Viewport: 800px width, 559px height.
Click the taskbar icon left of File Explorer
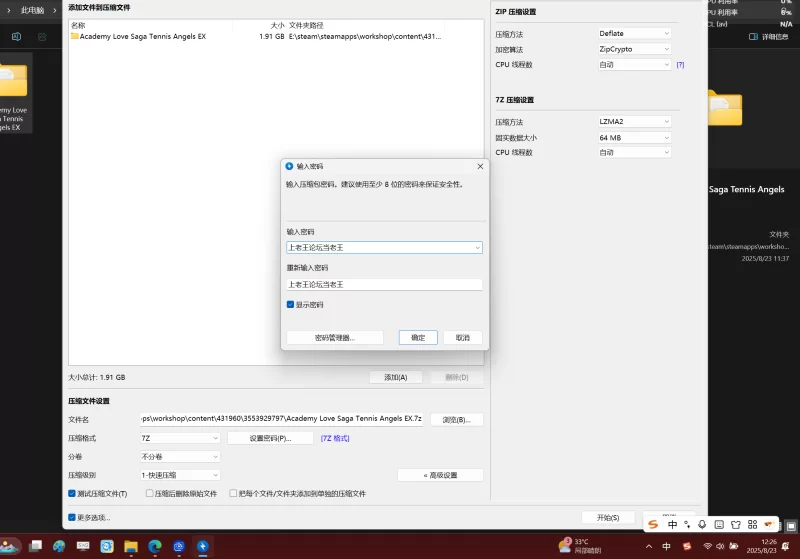[107, 546]
